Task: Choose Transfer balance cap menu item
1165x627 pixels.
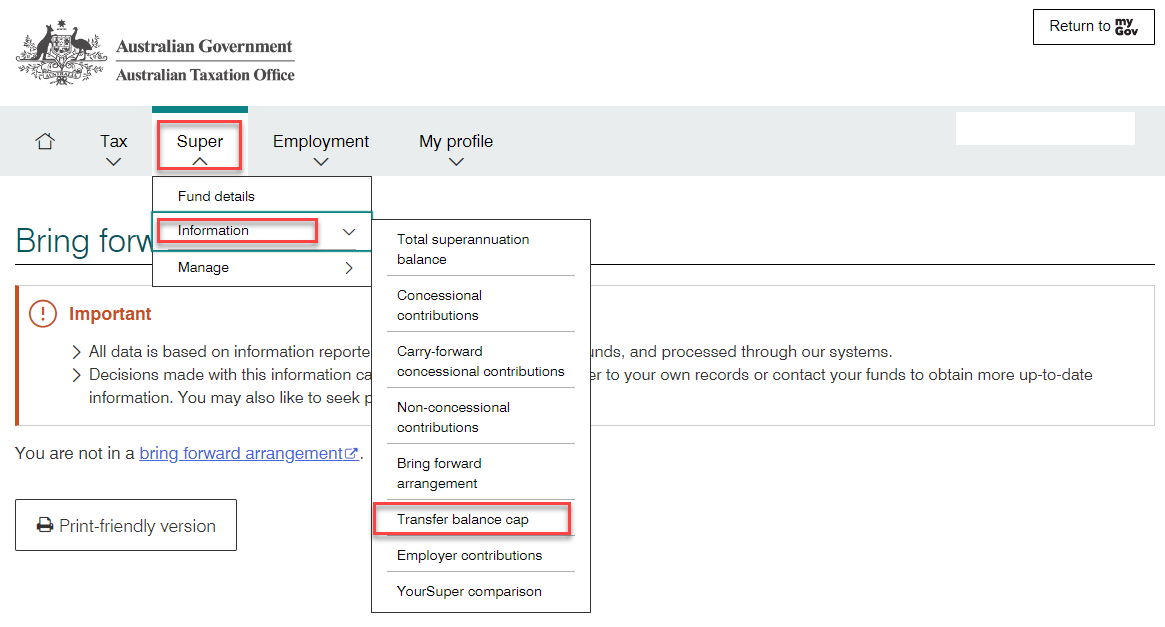Action: (x=463, y=520)
